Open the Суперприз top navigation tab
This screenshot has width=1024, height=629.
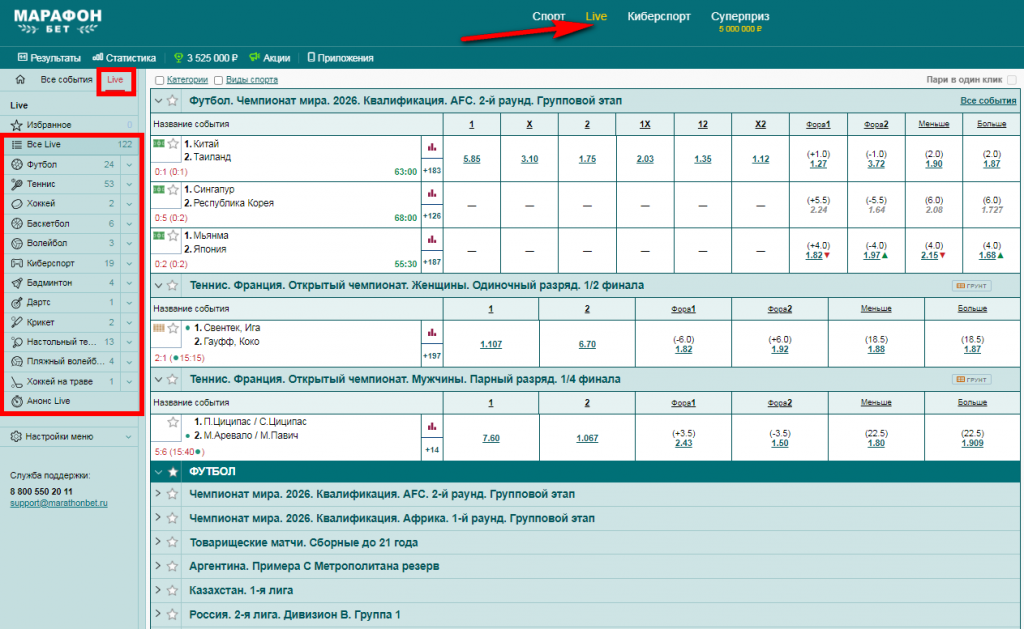click(x=740, y=16)
